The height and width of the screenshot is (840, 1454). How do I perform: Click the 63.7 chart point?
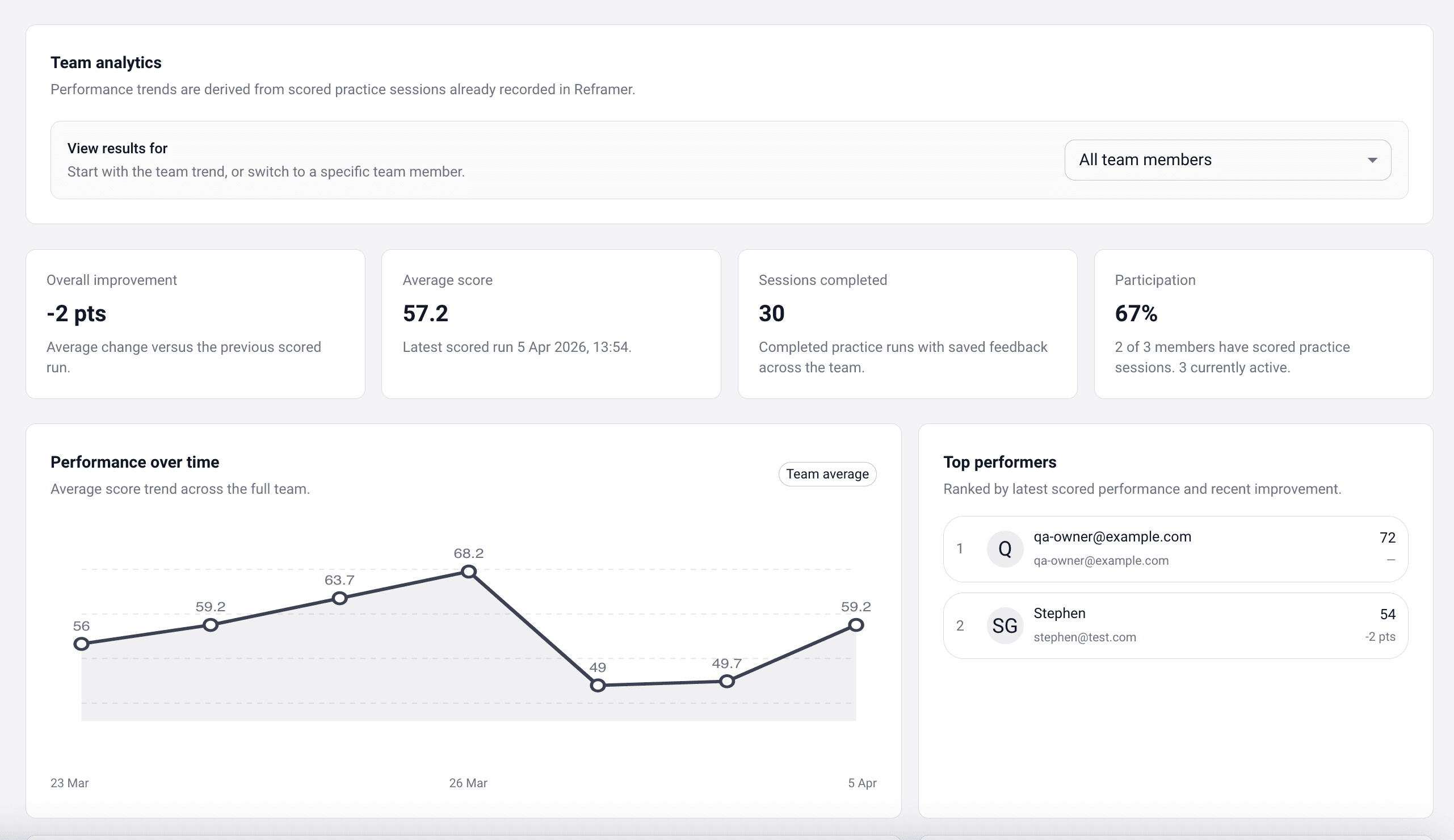click(340, 598)
